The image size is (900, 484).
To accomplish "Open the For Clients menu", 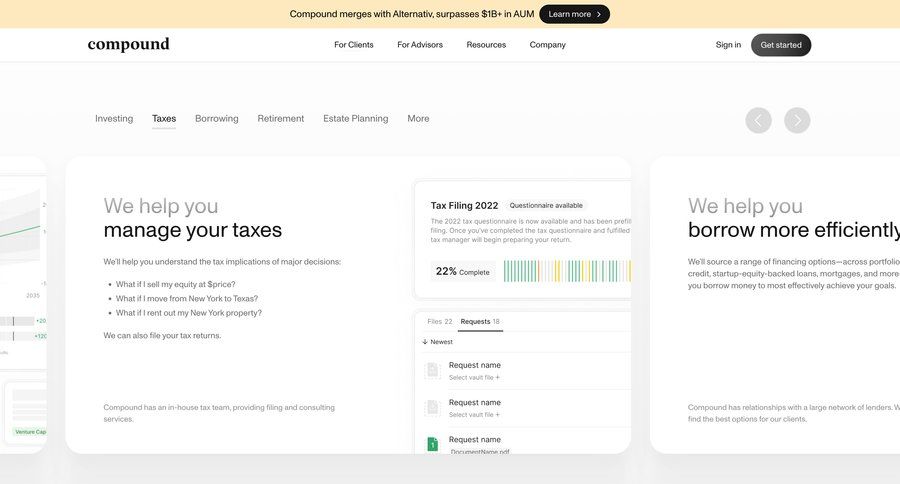I will click(x=354, y=45).
